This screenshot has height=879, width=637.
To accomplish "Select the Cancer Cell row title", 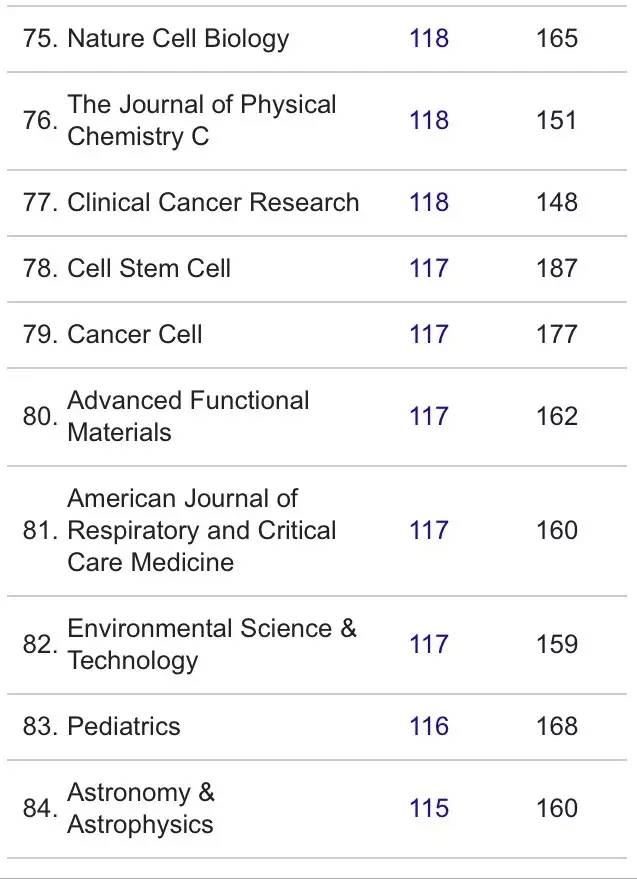I will [x=134, y=334].
